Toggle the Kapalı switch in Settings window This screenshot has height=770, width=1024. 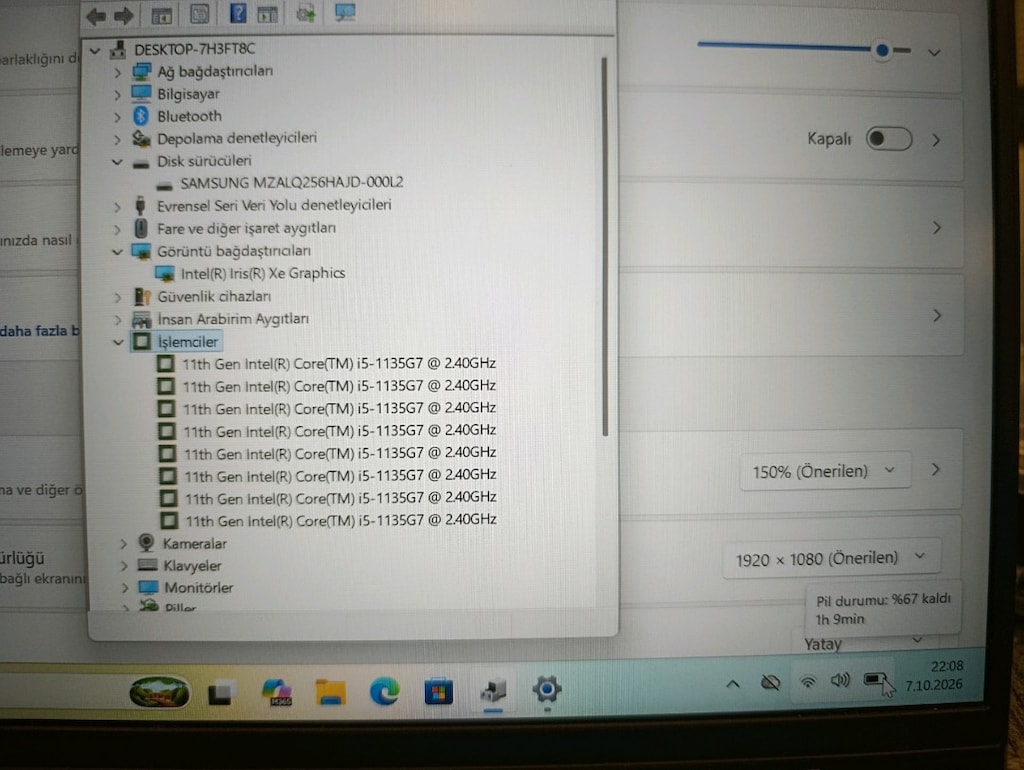click(x=889, y=138)
